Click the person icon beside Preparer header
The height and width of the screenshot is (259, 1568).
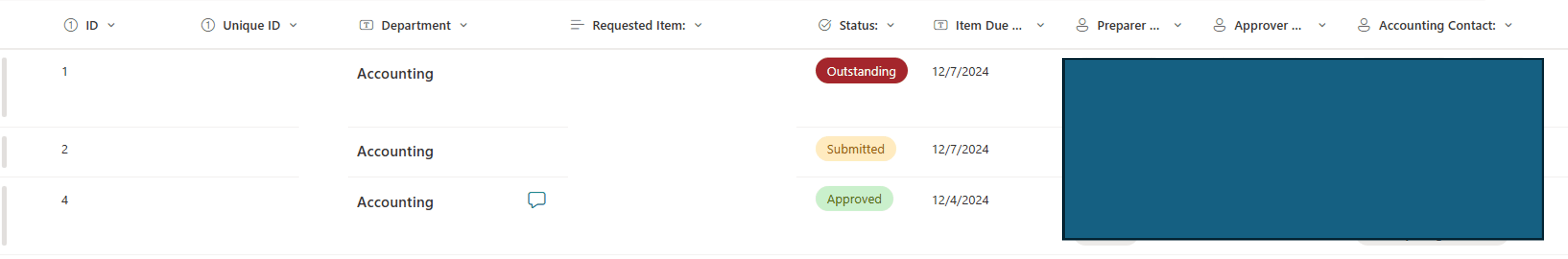[x=1082, y=25]
